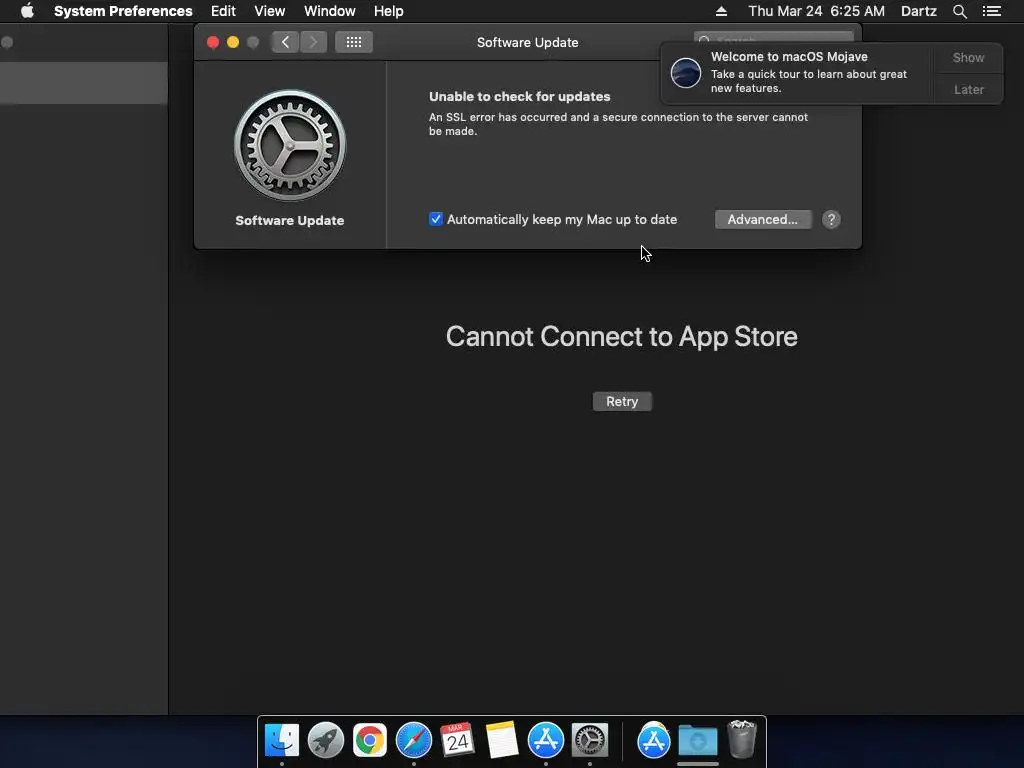This screenshot has width=1024, height=768.
Task: Click the Advanced... button
Action: [x=763, y=219]
